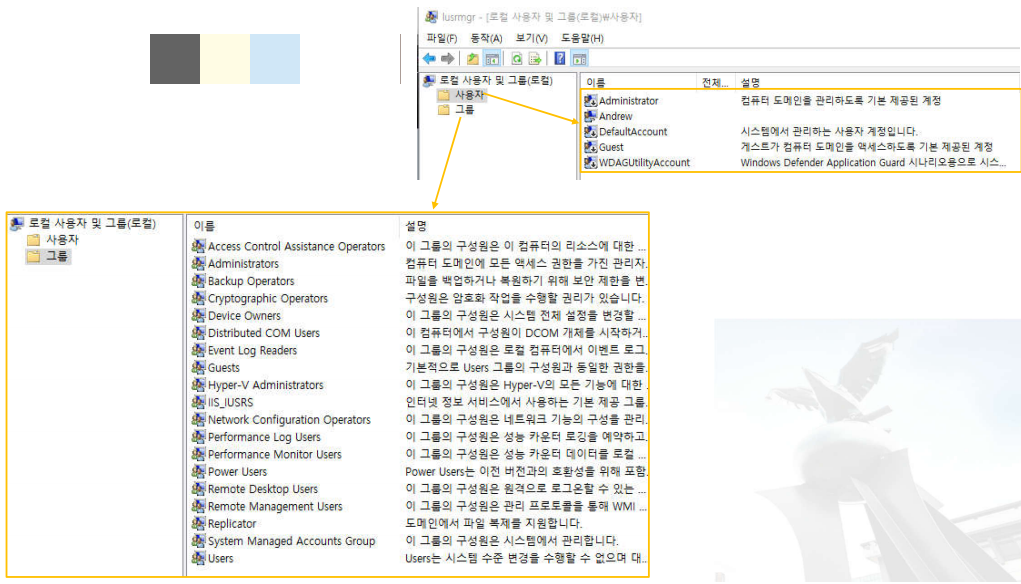Screen dimensions: 1021x584
Task: Go back using the blue left arrow
Action: (429, 59)
